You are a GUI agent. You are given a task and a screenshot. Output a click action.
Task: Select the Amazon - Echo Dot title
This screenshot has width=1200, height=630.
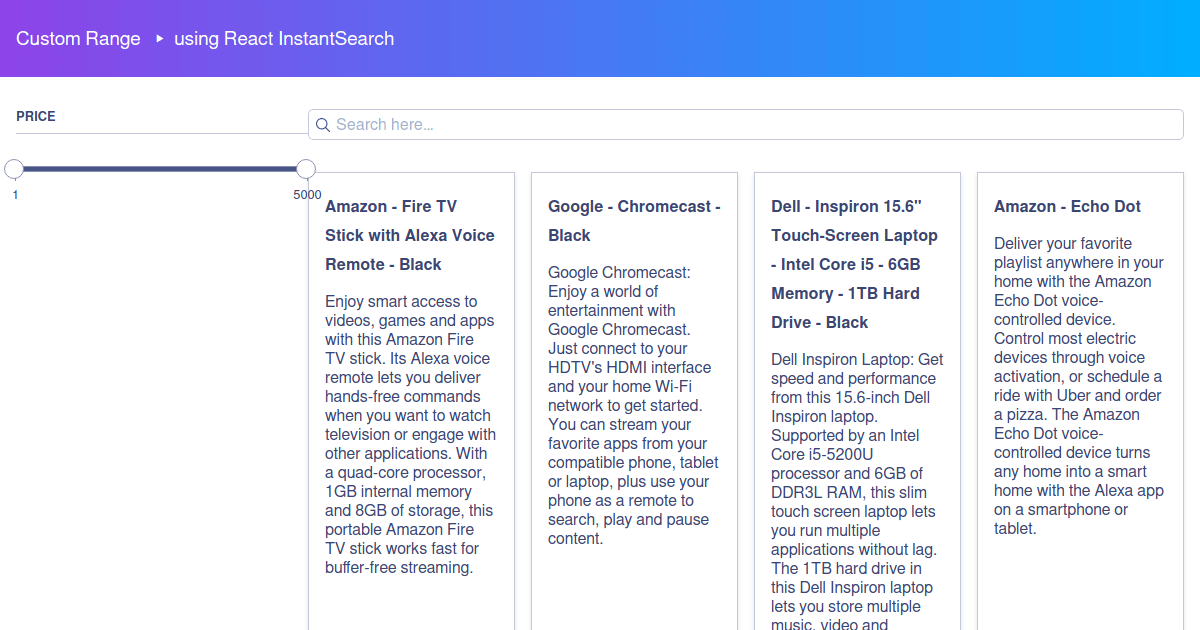[1067, 206]
